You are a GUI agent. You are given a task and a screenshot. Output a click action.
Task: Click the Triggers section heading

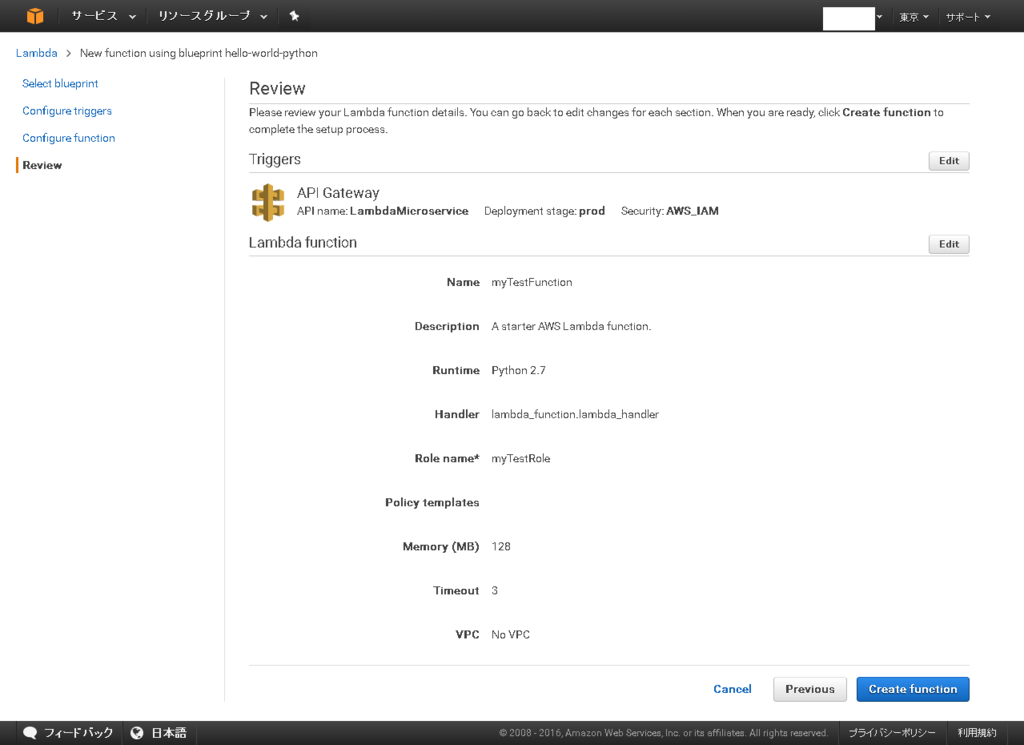(274, 159)
